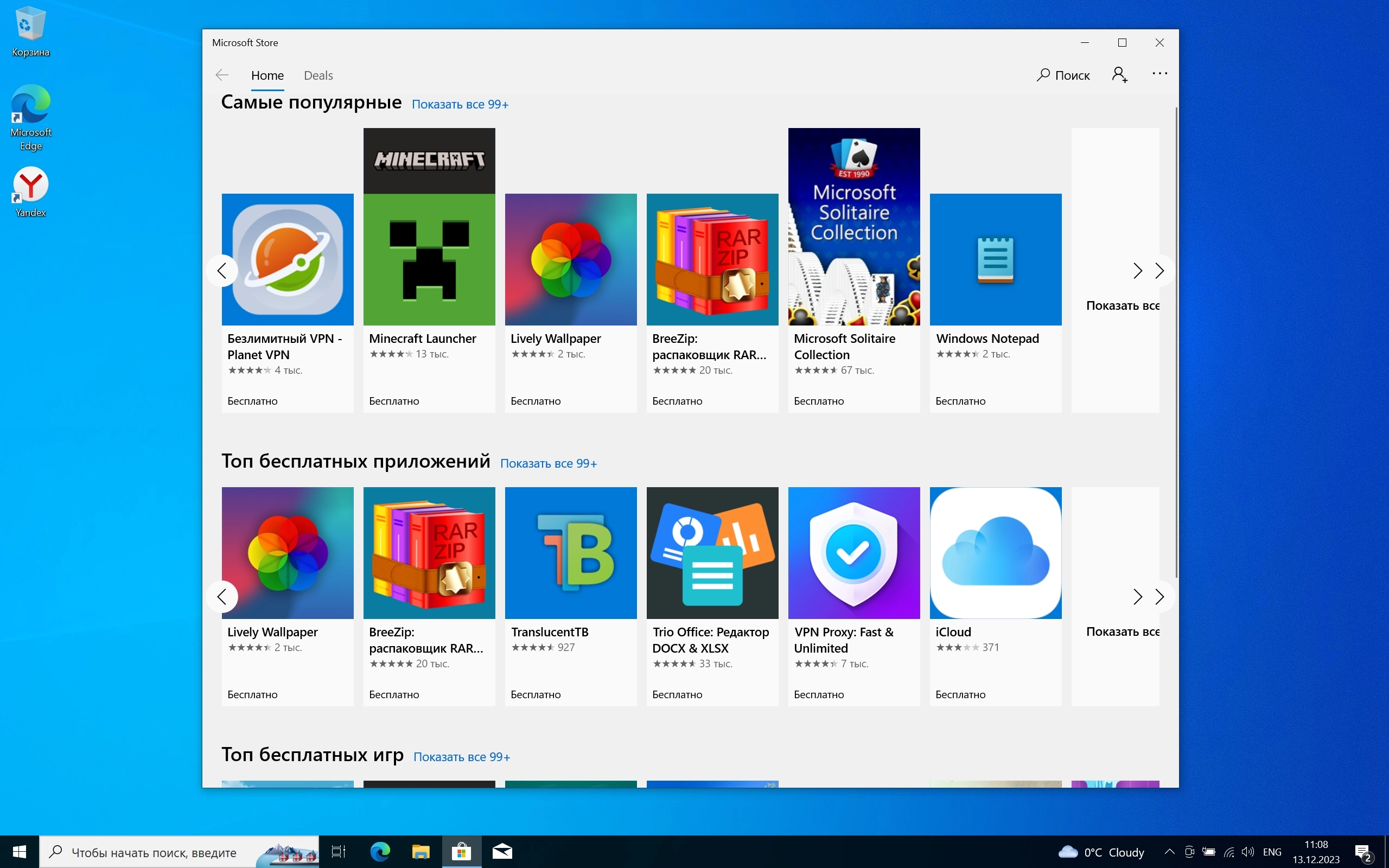Select the Home tab
The width and height of the screenshot is (1389, 868).
[267, 75]
